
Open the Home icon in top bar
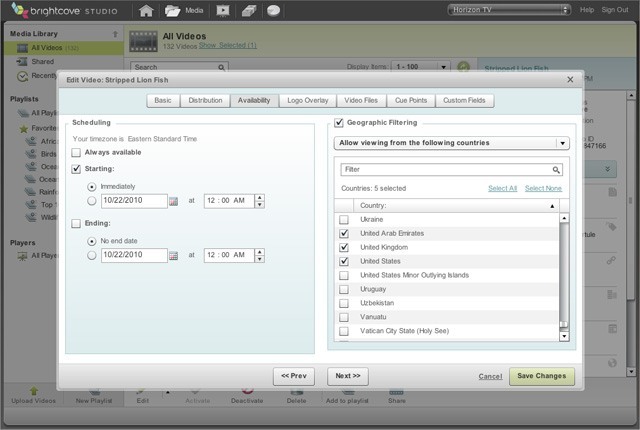point(146,11)
